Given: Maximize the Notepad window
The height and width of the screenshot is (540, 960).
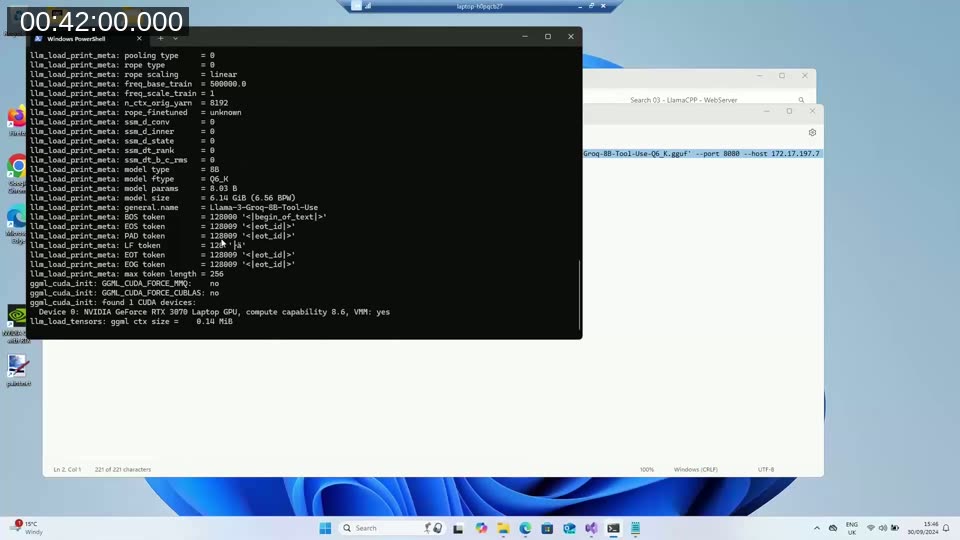Looking at the screenshot, I should [789, 111].
